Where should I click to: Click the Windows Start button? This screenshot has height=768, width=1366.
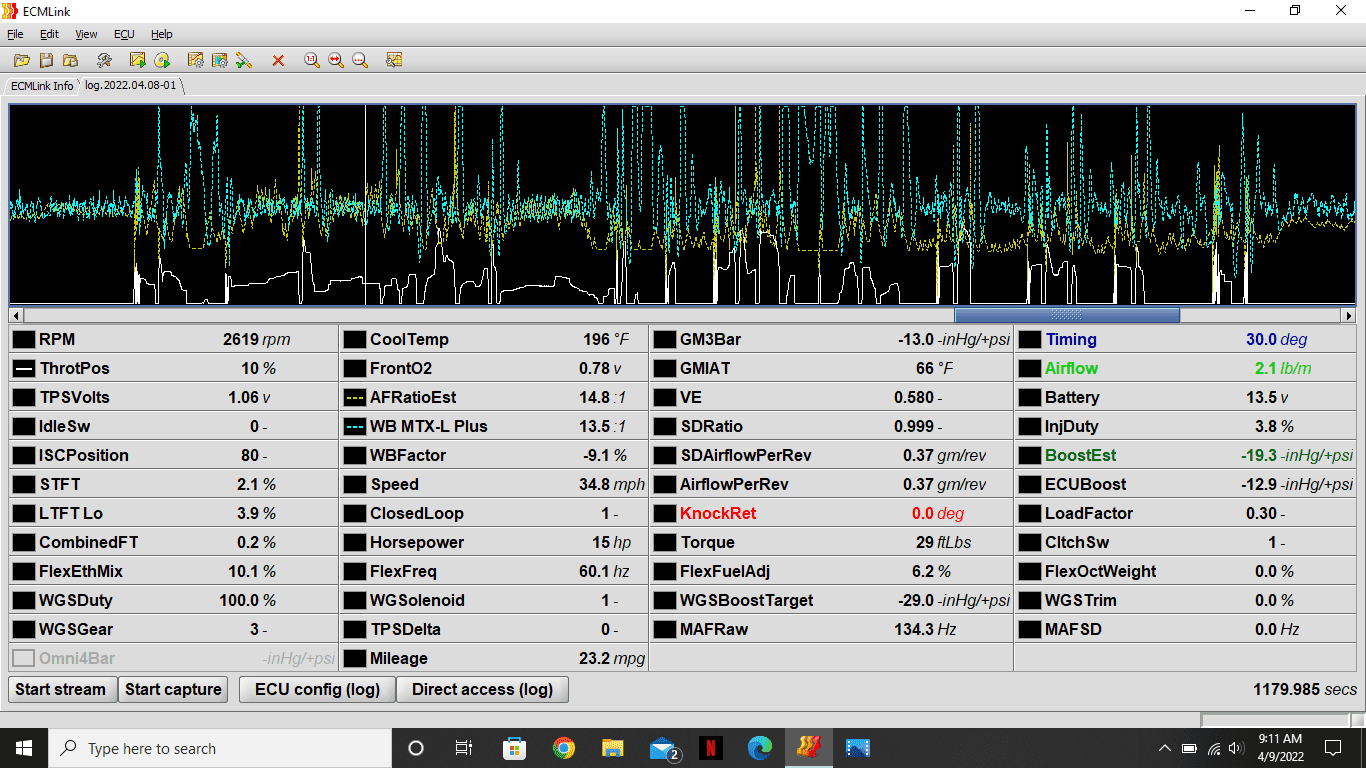[x=24, y=748]
